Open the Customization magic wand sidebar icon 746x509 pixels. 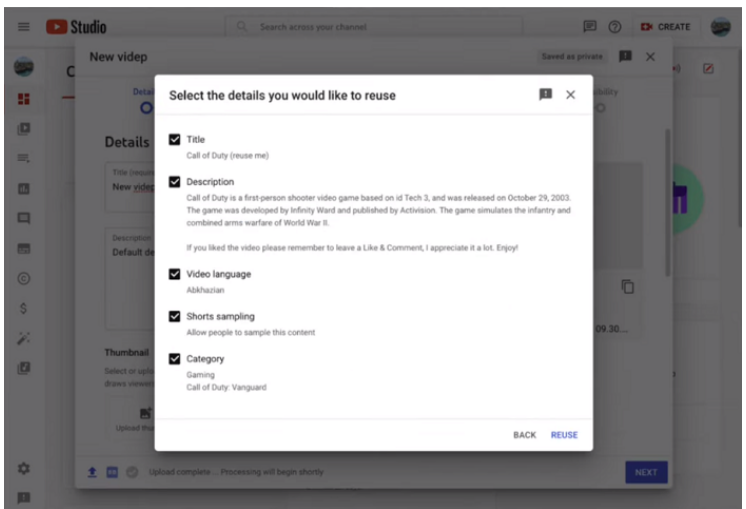pyautogui.click(x=23, y=338)
